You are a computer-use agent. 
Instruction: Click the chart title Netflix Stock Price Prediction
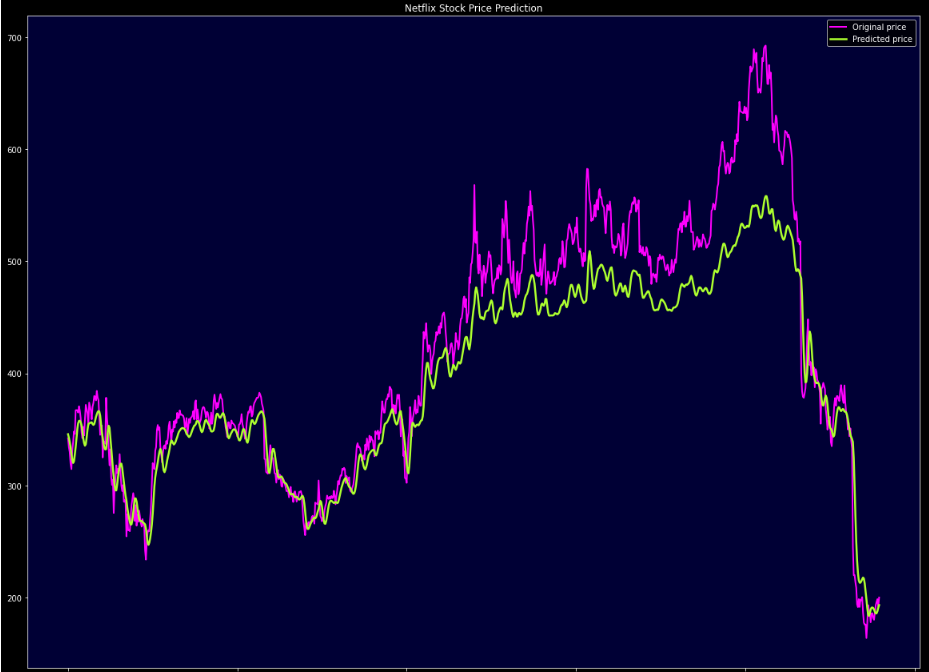pyautogui.click(x=473, y=8)
